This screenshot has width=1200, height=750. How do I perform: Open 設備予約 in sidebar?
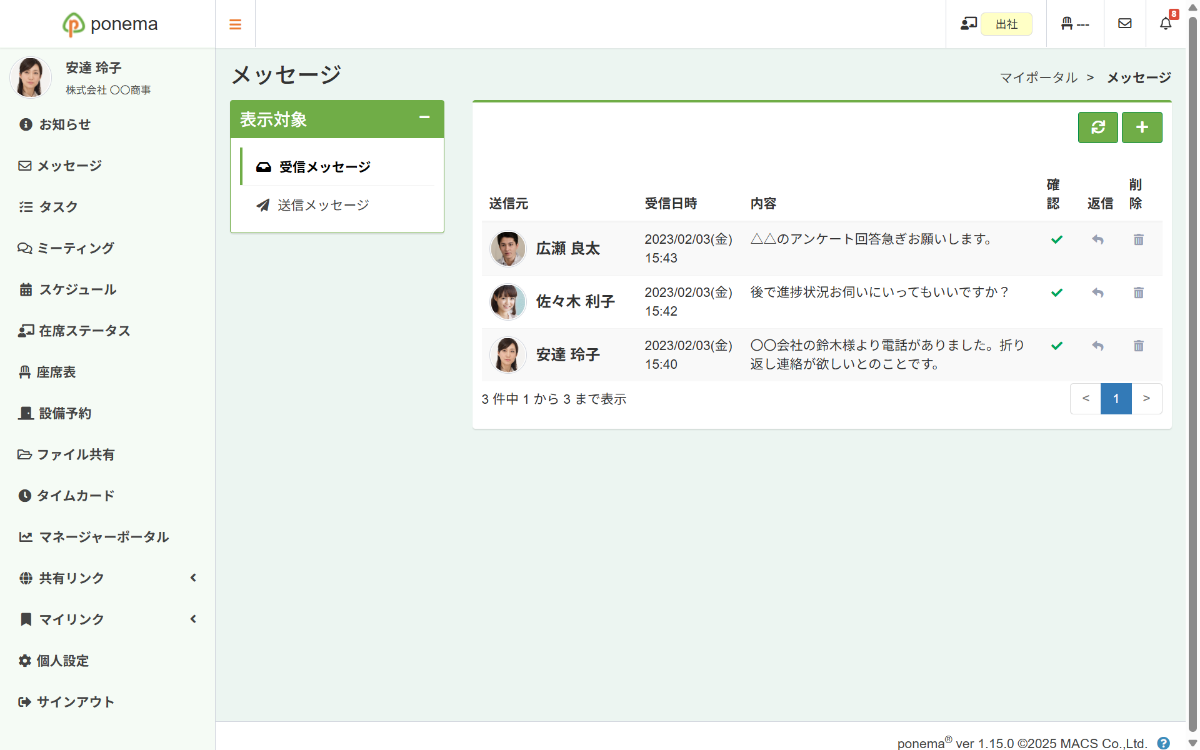coord(107,413)
